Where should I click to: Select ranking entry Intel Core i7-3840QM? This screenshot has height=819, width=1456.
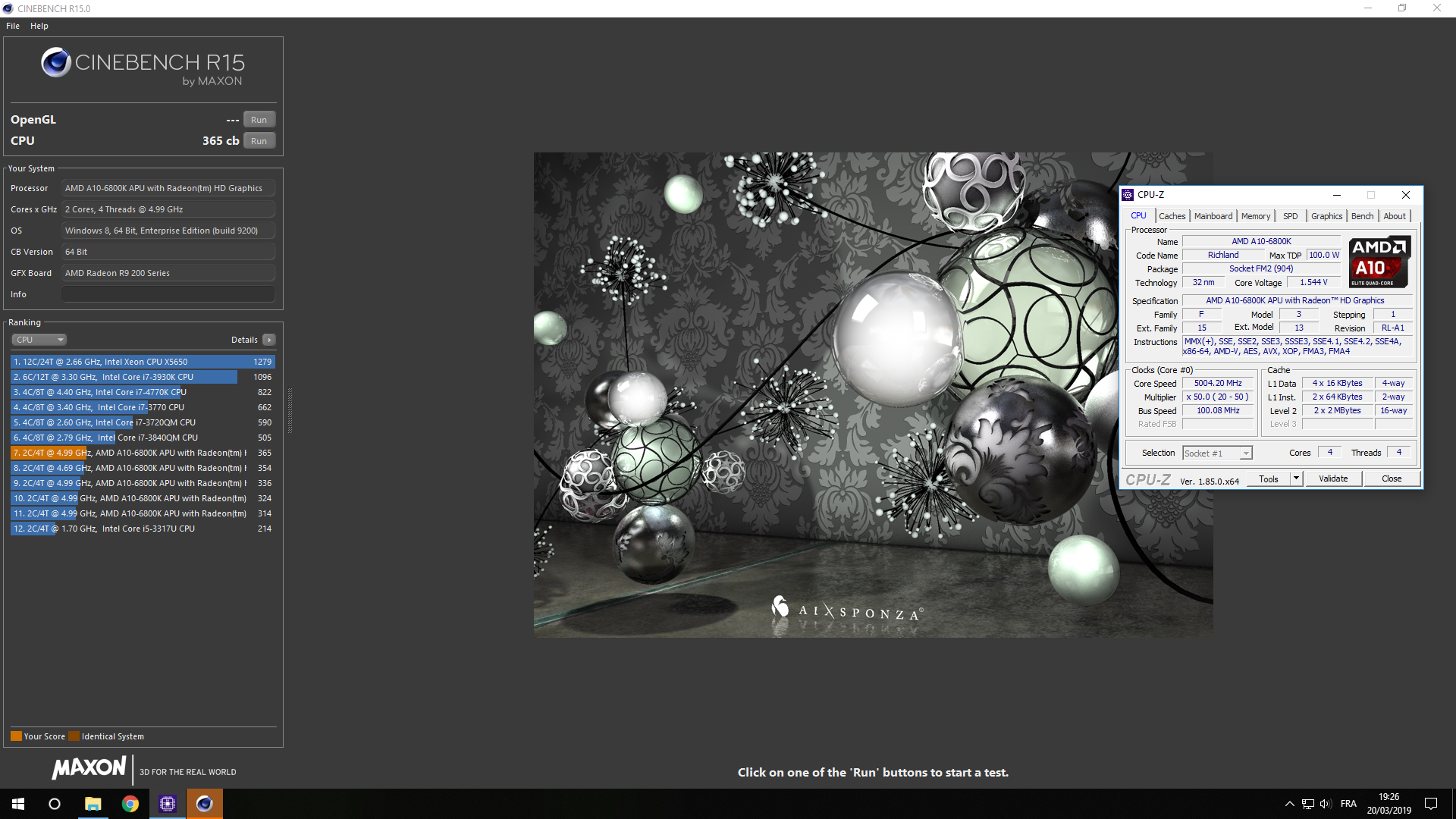coord(143,438)
